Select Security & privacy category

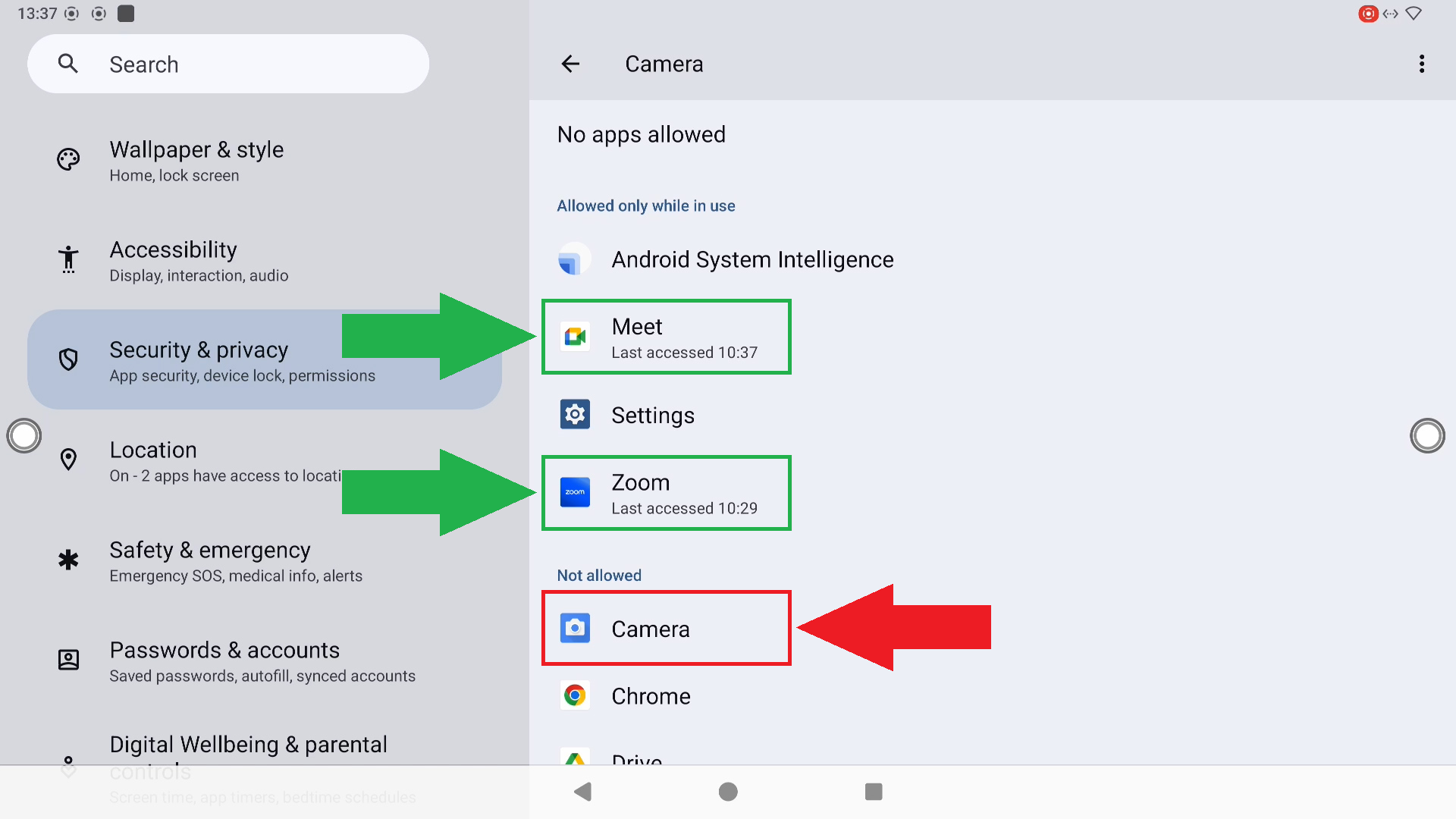(199, 360)
